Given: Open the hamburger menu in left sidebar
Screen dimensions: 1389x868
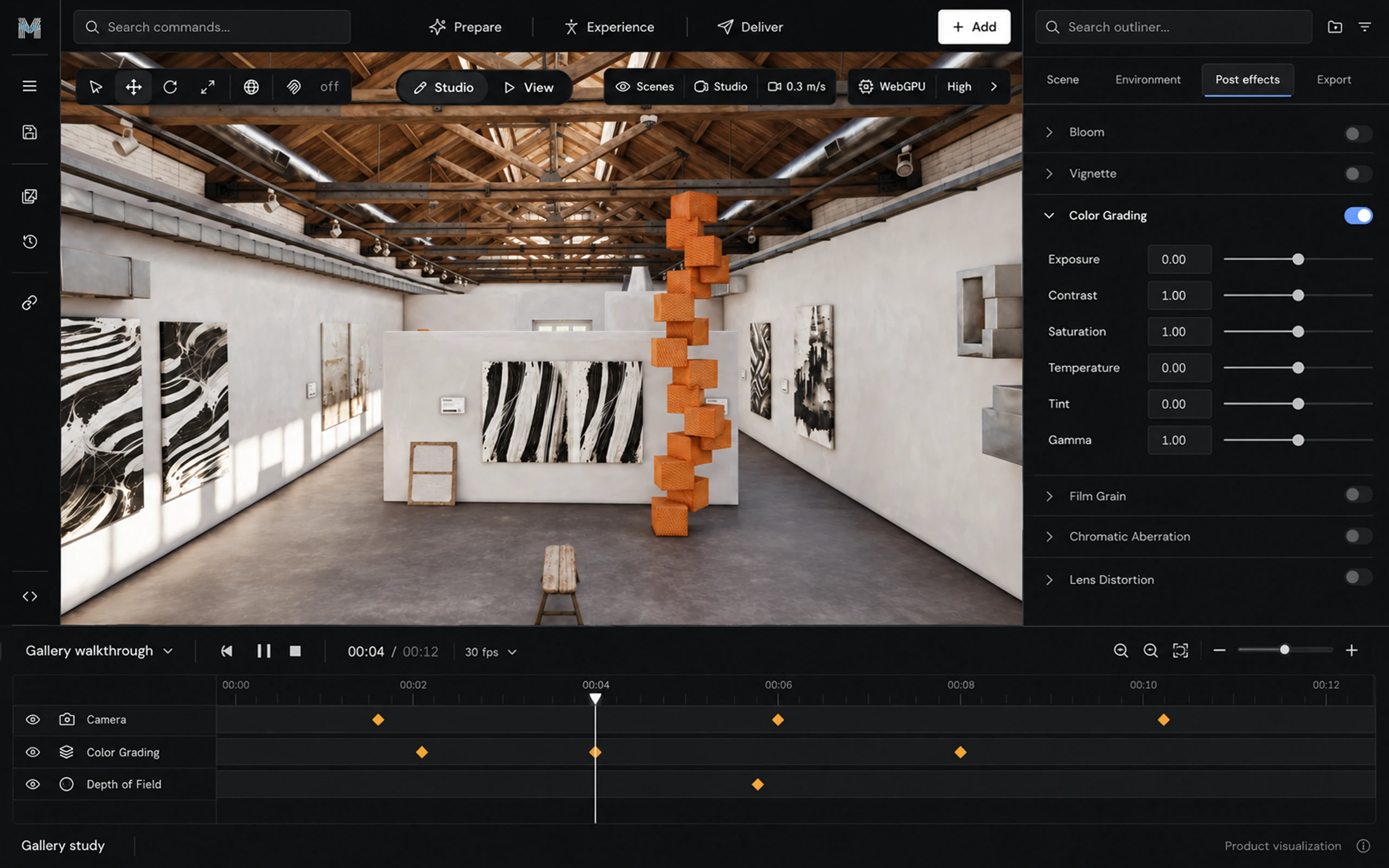Looking at the screenshot, I should tap(29, 86).
